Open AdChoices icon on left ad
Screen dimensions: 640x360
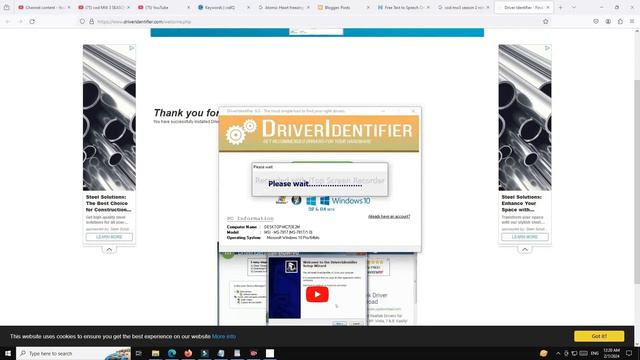[x=131, y=48]
